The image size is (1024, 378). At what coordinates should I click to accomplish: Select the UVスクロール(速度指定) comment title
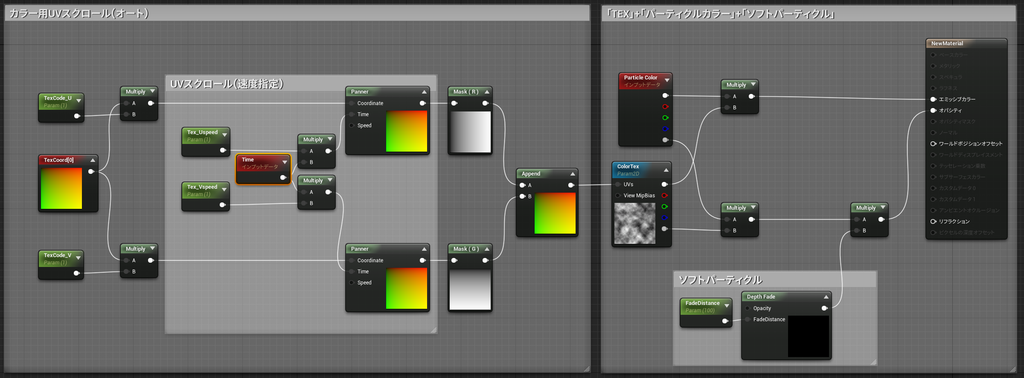click(x=227, y=84)
